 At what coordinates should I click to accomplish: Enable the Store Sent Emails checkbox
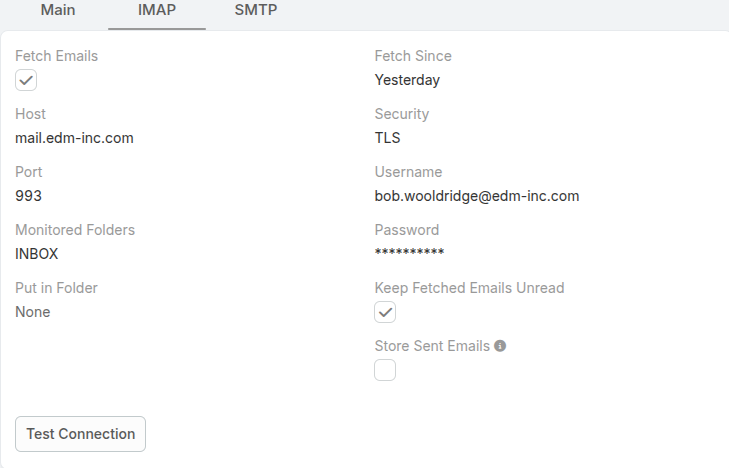coord(385,370)
